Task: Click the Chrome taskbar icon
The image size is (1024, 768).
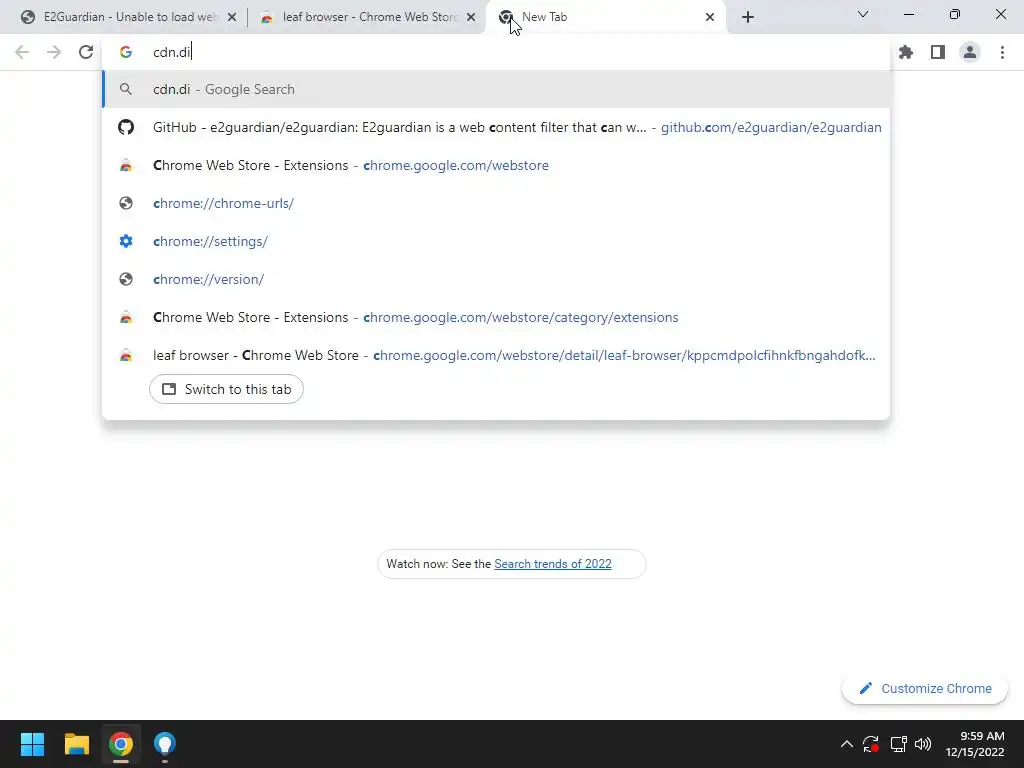Action: [x=121, y=744]
